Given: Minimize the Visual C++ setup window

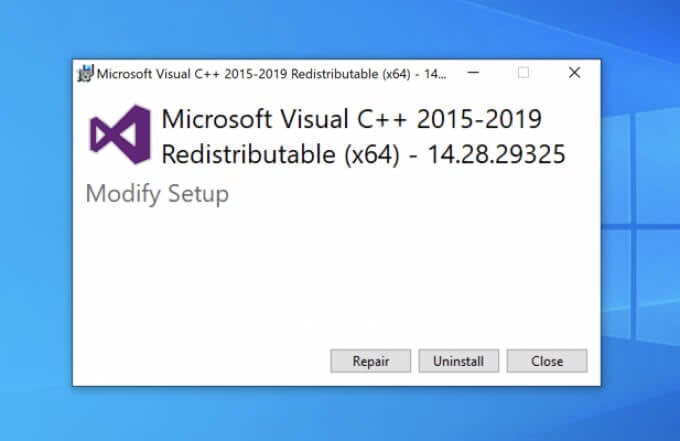Looking at the screenshot, I should [x=472, y=73].
